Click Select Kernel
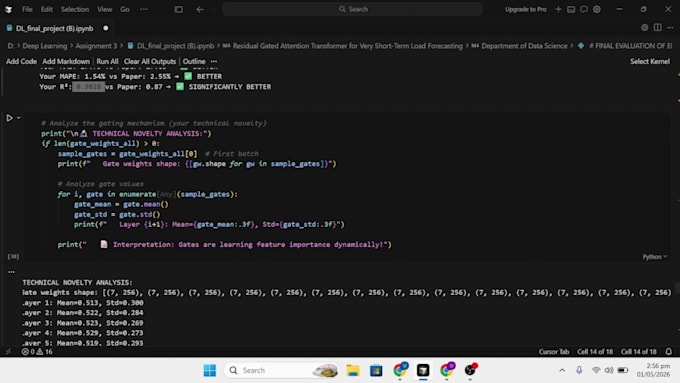This screenshot has width=680, height=383. coord(650,62)
